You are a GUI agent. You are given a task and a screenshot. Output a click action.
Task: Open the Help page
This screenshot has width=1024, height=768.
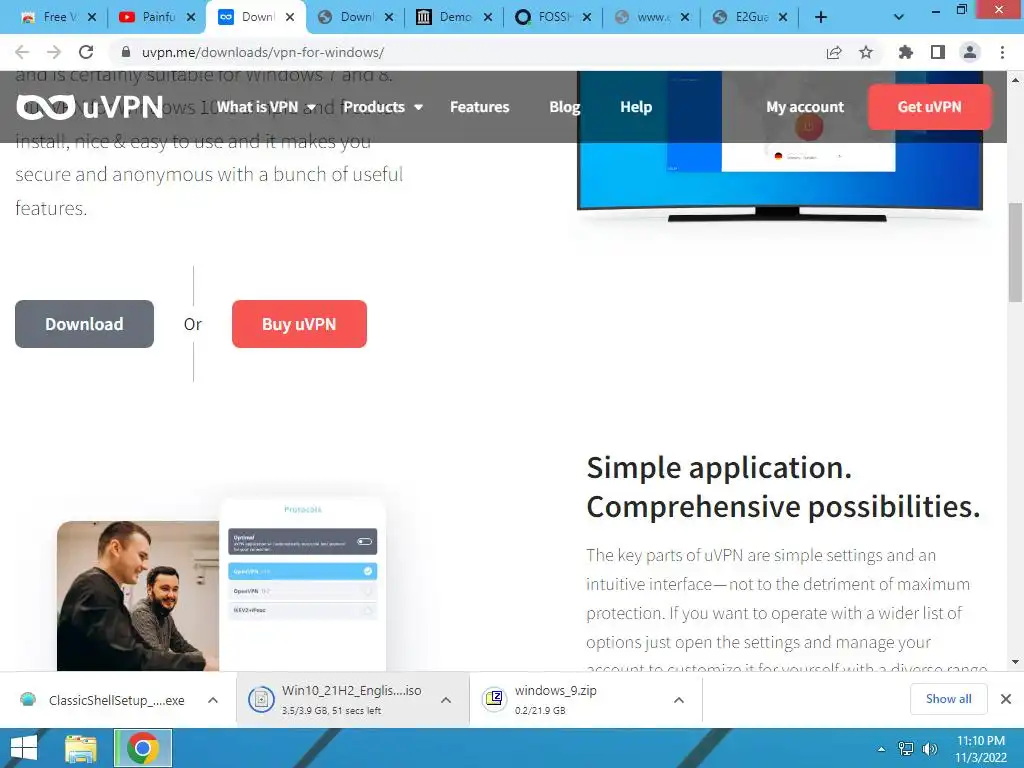(x=635, y=107)
